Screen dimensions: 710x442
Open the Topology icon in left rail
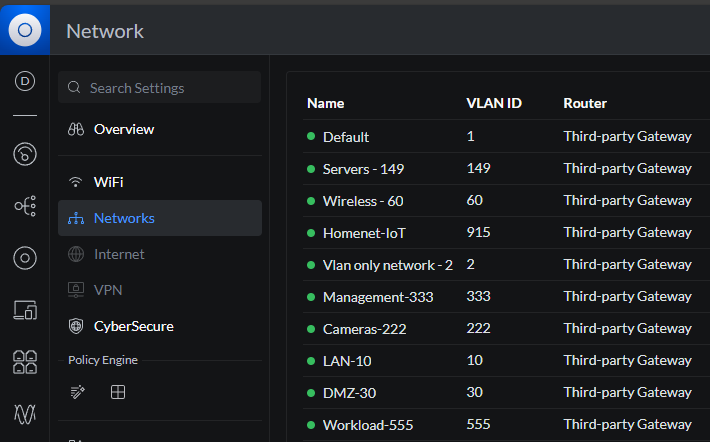25,206
